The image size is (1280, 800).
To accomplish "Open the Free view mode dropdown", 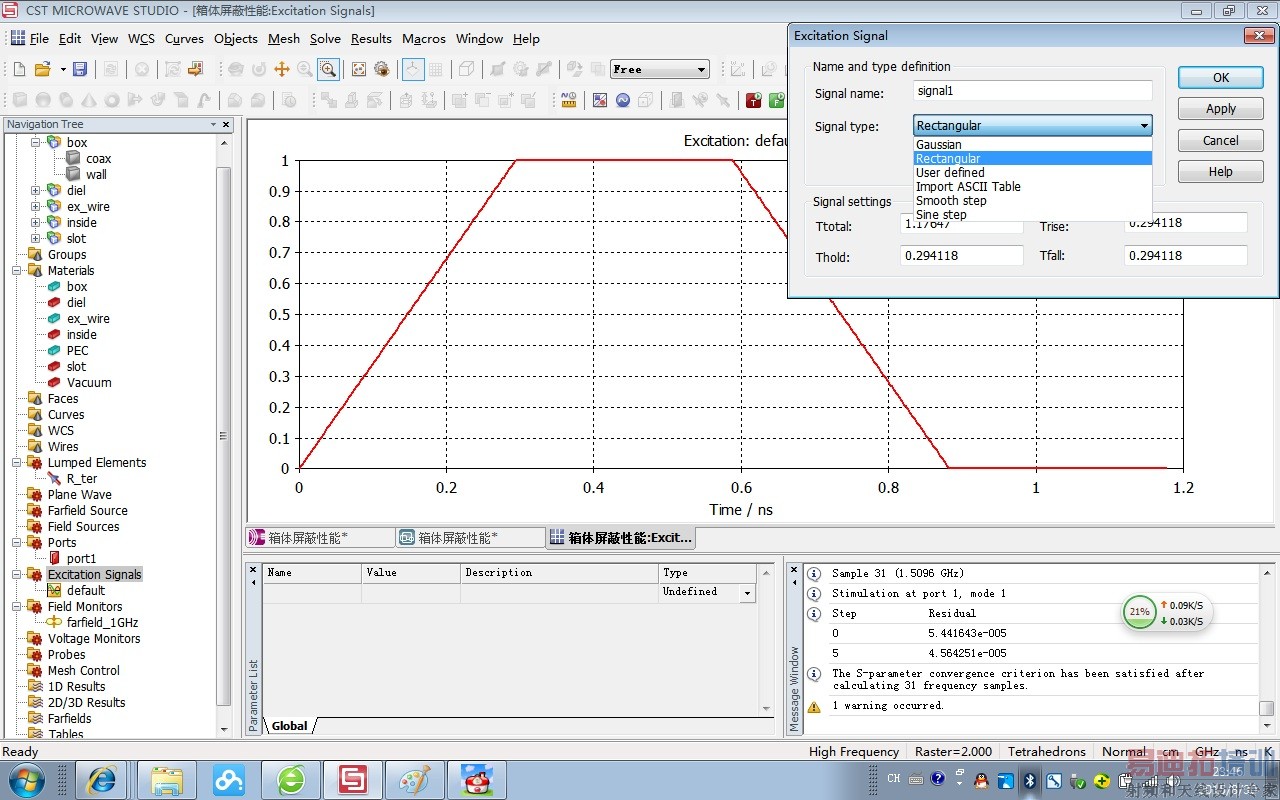I will (701, 69).
